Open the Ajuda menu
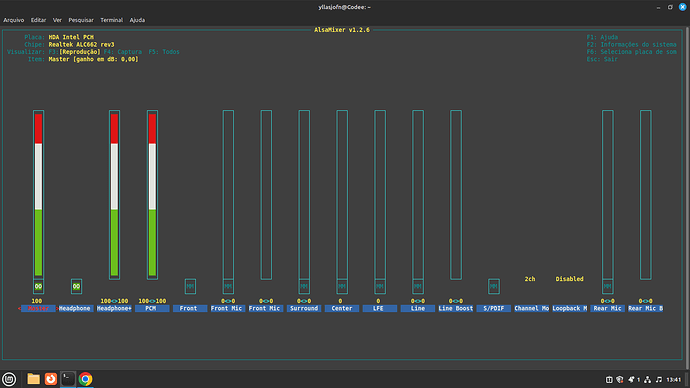Screen dimensions: 690x388 point(137,20)
